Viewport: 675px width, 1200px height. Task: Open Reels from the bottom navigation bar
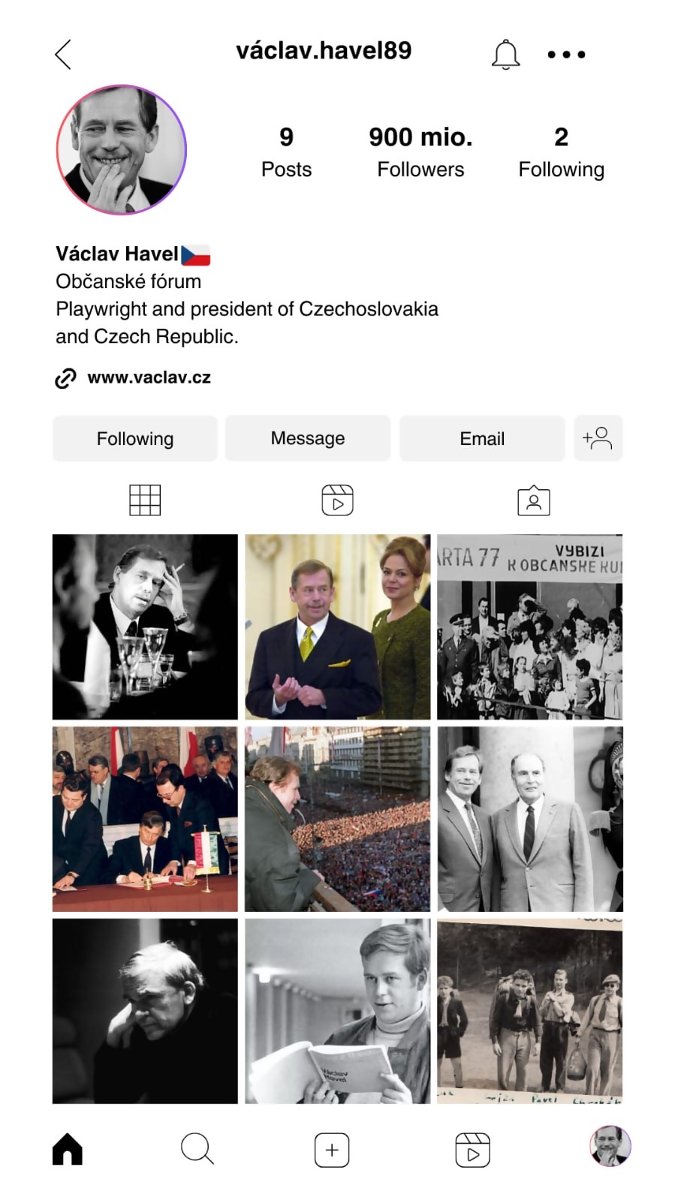[x=472, y=1150]
